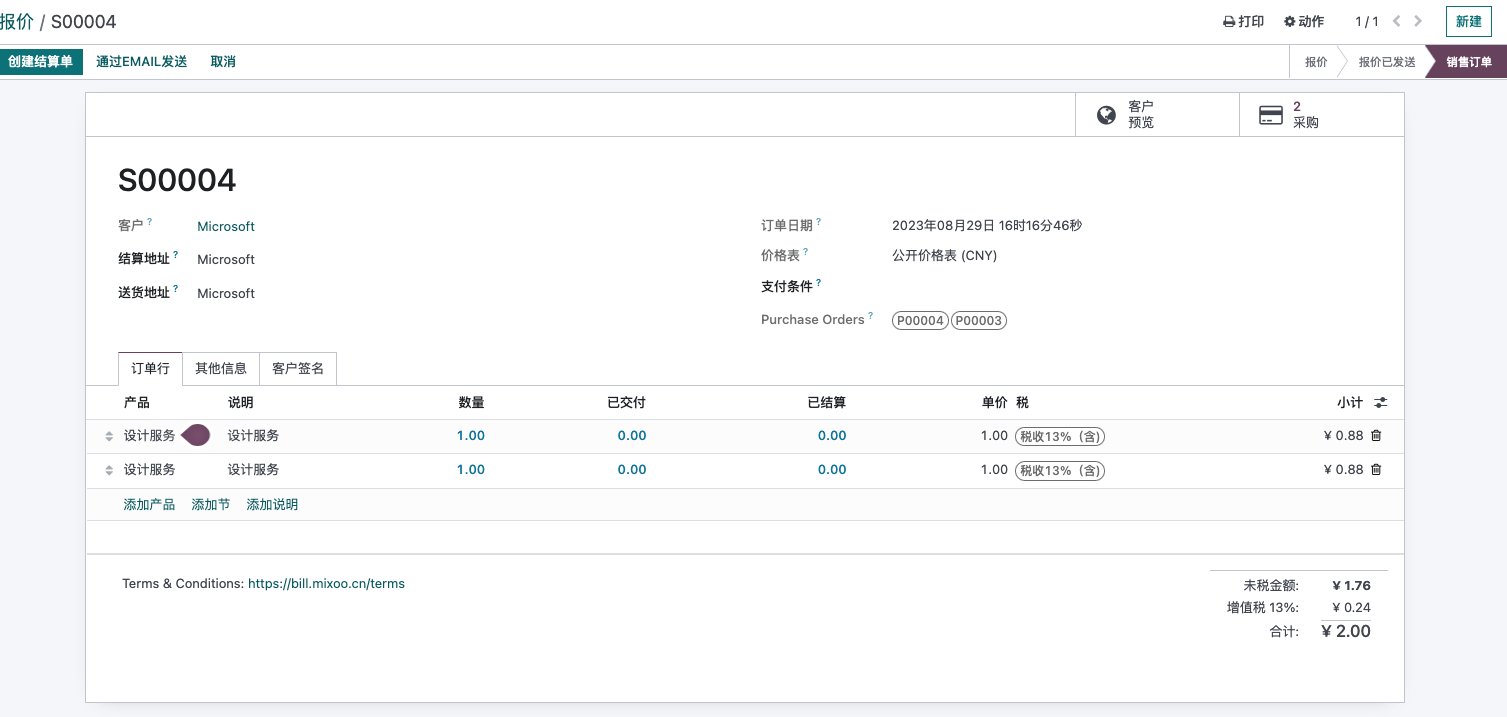1507x717 pixels.
Task: Select the P00004 purchase order tag
Action: [920, 321]
